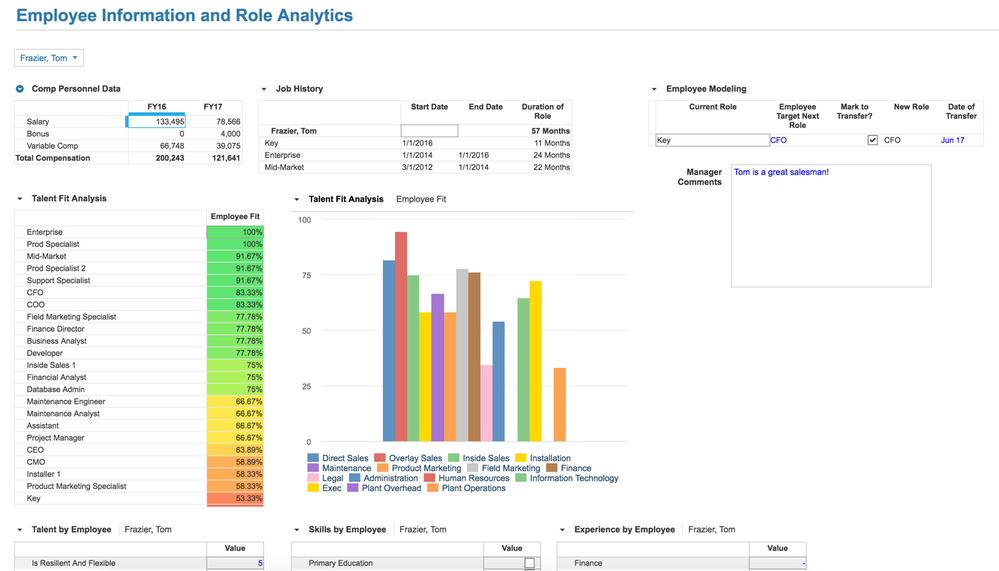Viewport: 999px width, 571px height.
Task: Collapse the Employee Modeling section arrow
Action: [x=654, y=89]
